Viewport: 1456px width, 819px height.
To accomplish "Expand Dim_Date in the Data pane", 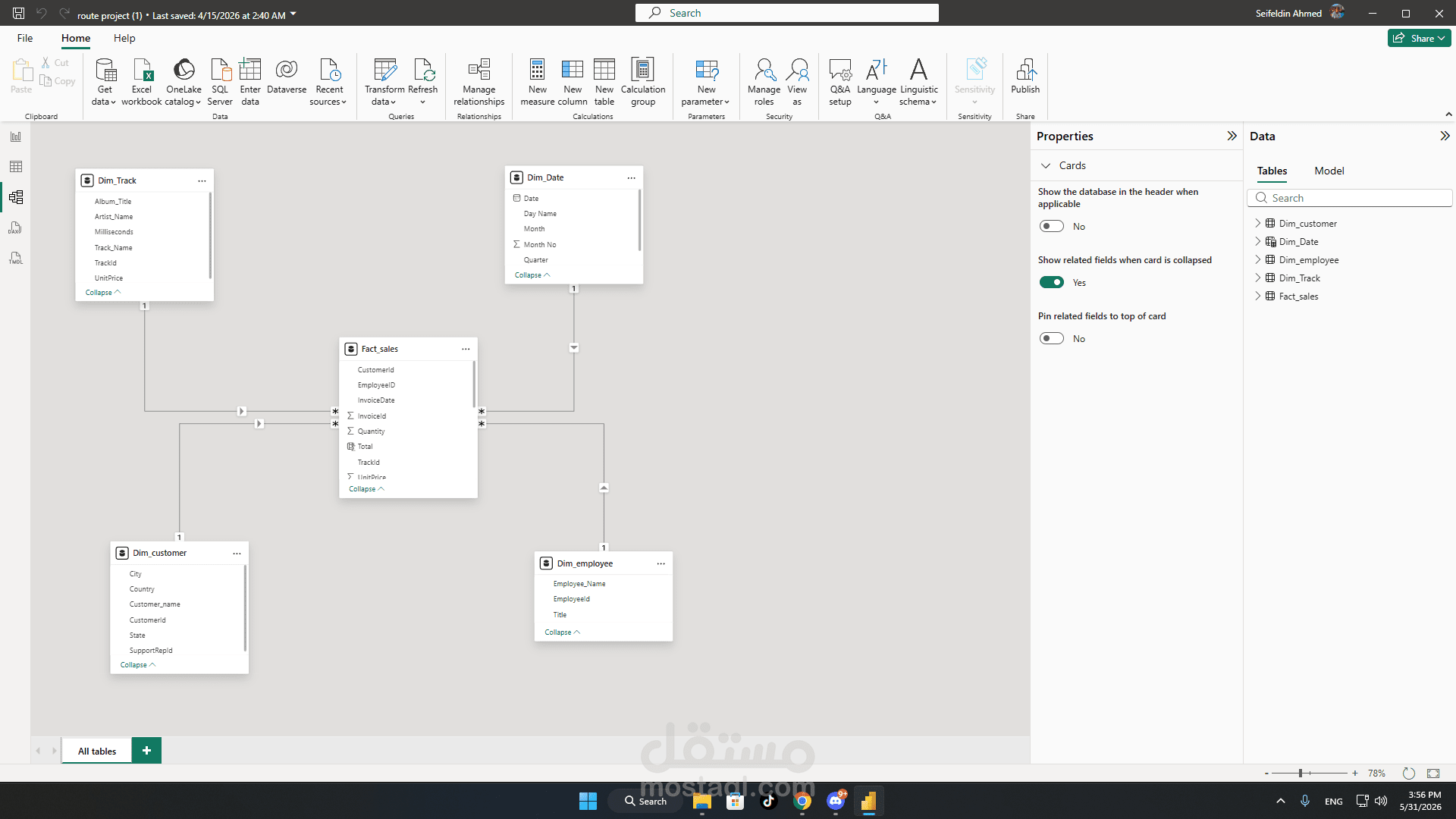I will tap(1258, 241).
